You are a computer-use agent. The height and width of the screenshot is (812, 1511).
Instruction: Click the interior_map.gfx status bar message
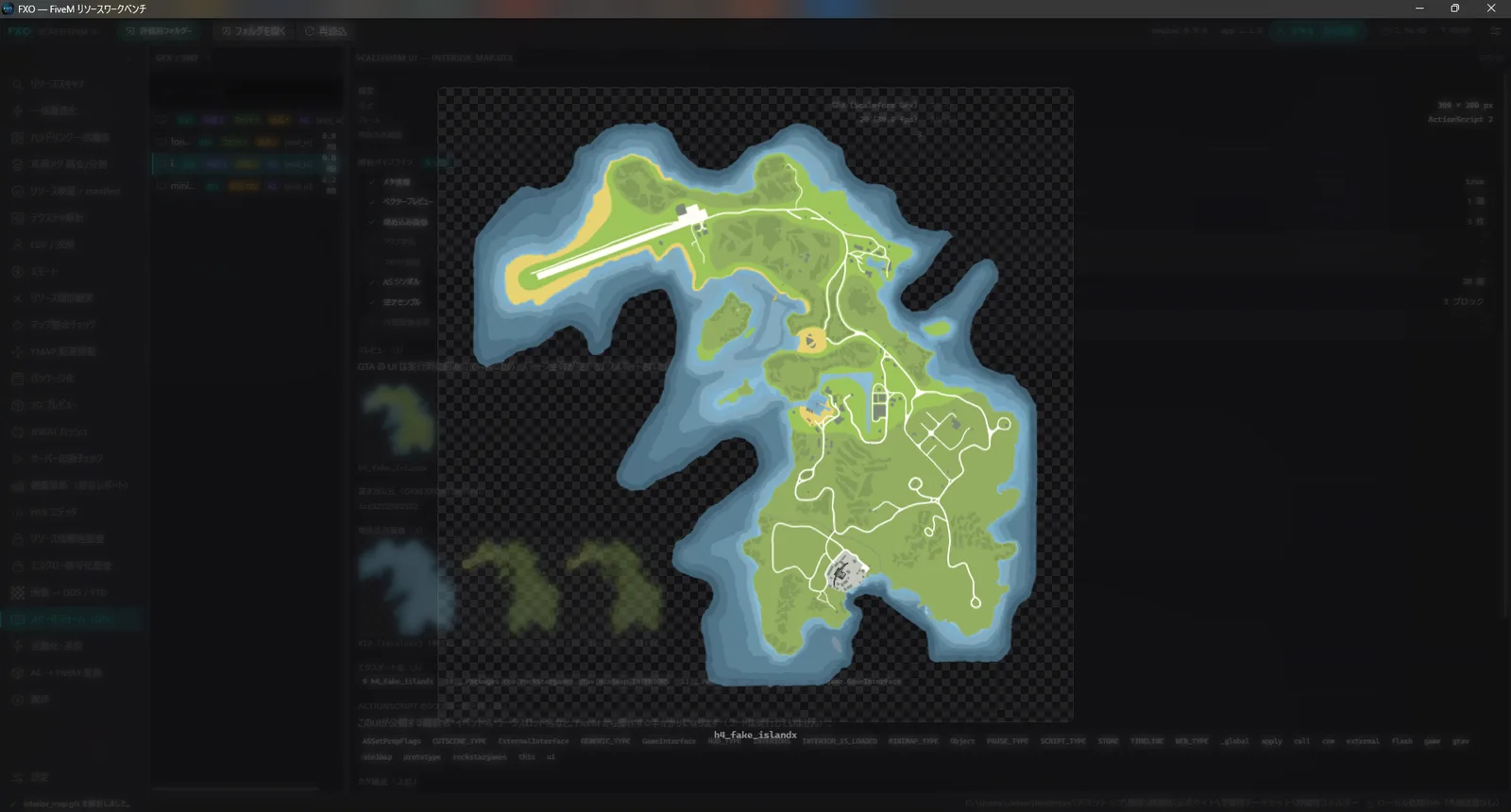[77, 804]
